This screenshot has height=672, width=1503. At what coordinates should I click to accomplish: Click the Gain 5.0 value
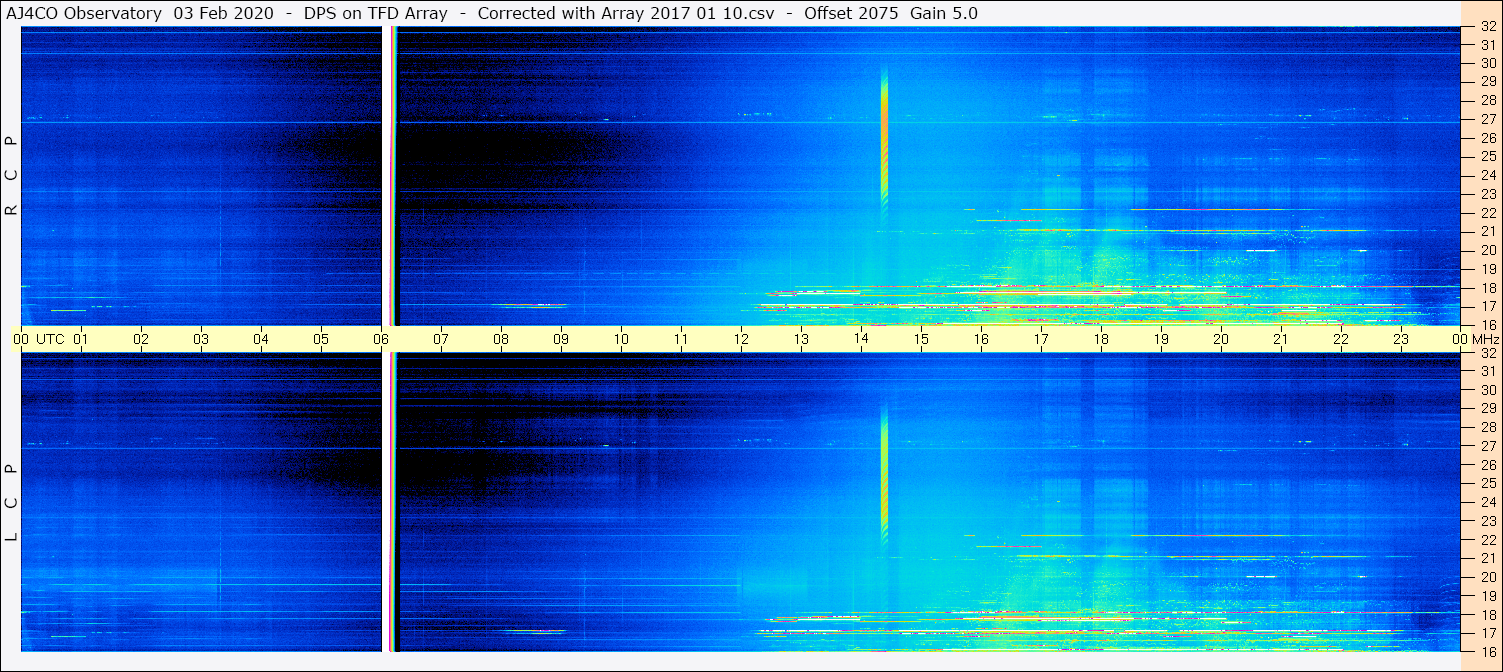tap(944, 13)
